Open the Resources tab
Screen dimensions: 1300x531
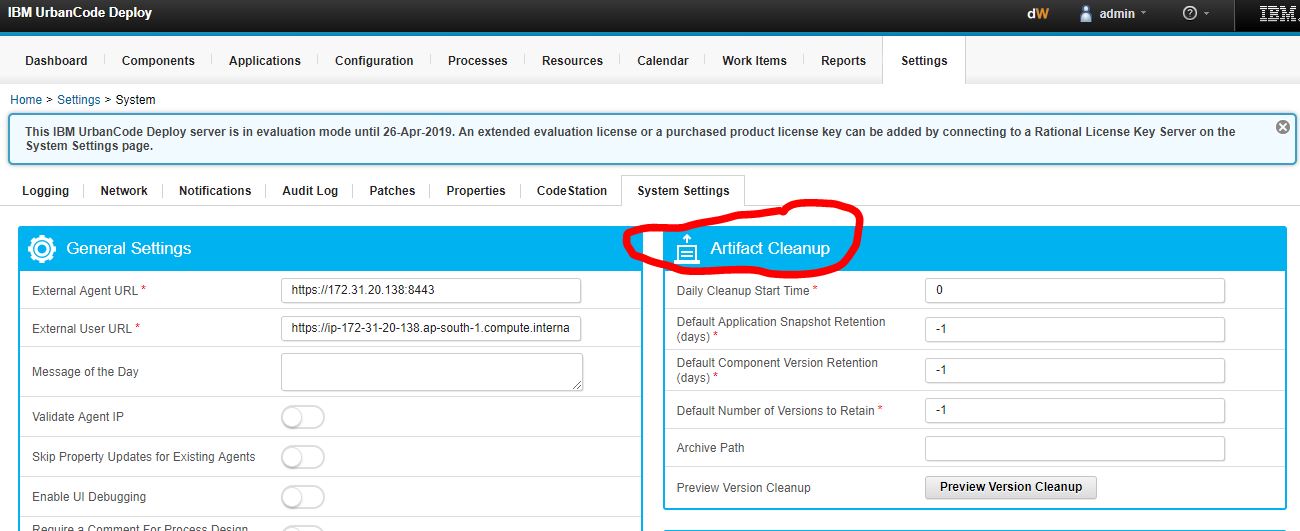point(572,61)
